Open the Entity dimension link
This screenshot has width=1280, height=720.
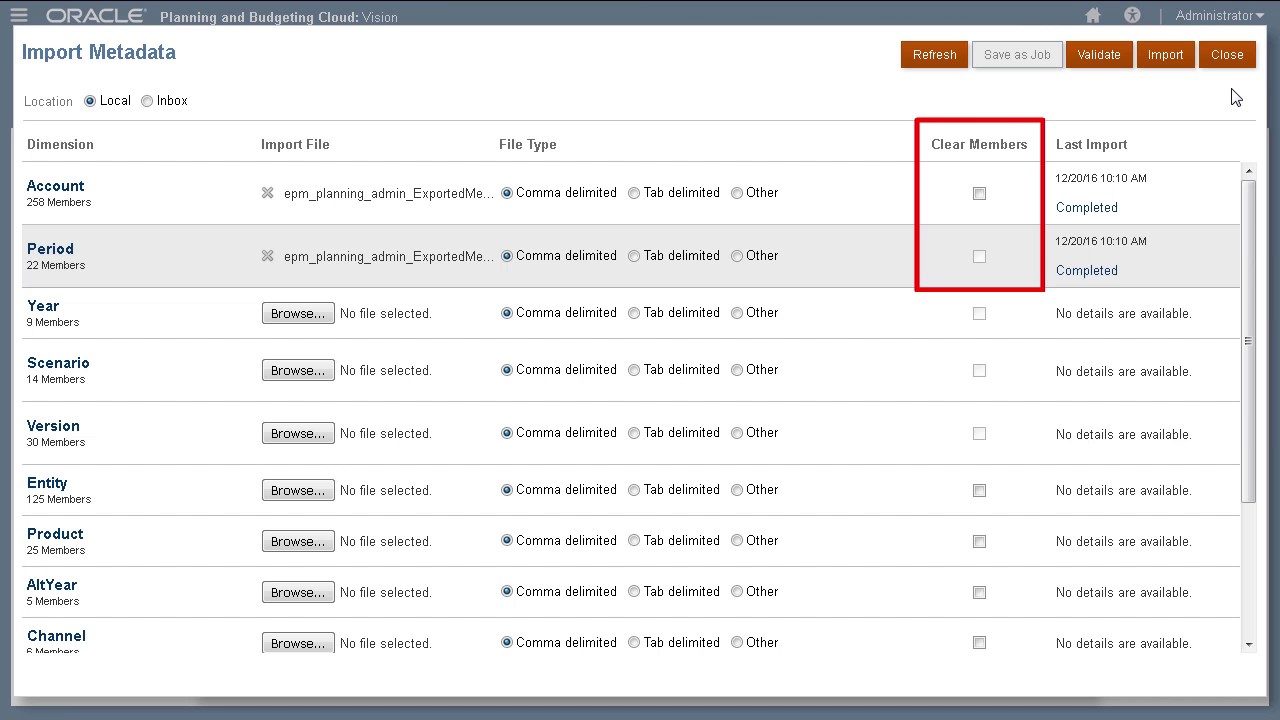tap(47, 482)
